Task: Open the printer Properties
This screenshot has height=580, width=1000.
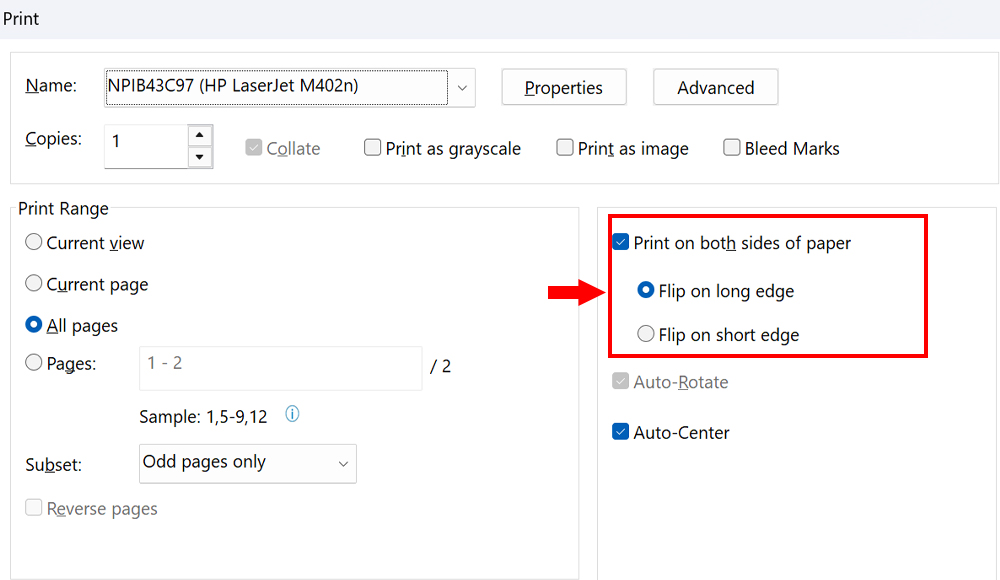Action: click(x=563, y=87)
